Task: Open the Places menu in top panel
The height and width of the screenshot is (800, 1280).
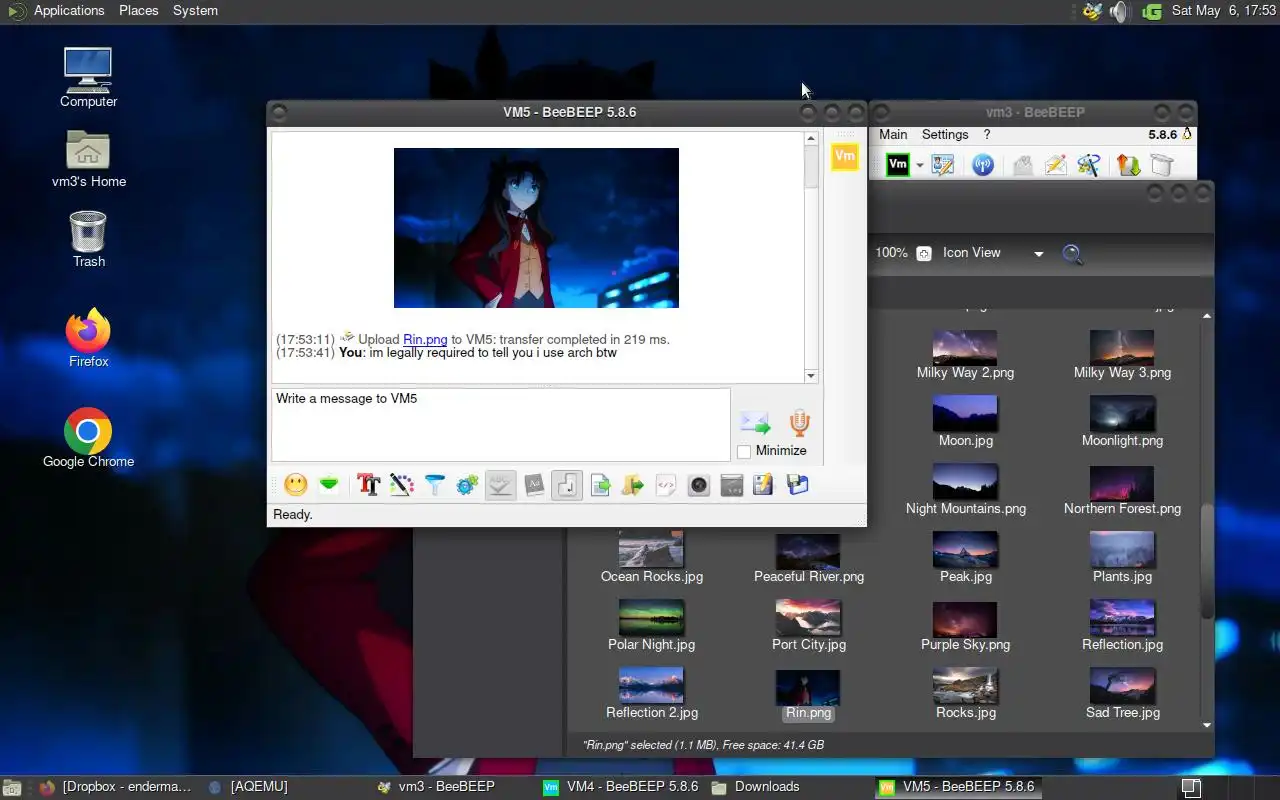Action: click(x=138, y=11)
